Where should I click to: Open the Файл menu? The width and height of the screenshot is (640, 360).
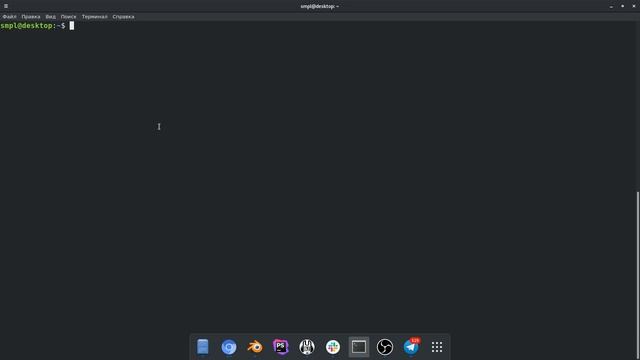click(x=9, y=17)
